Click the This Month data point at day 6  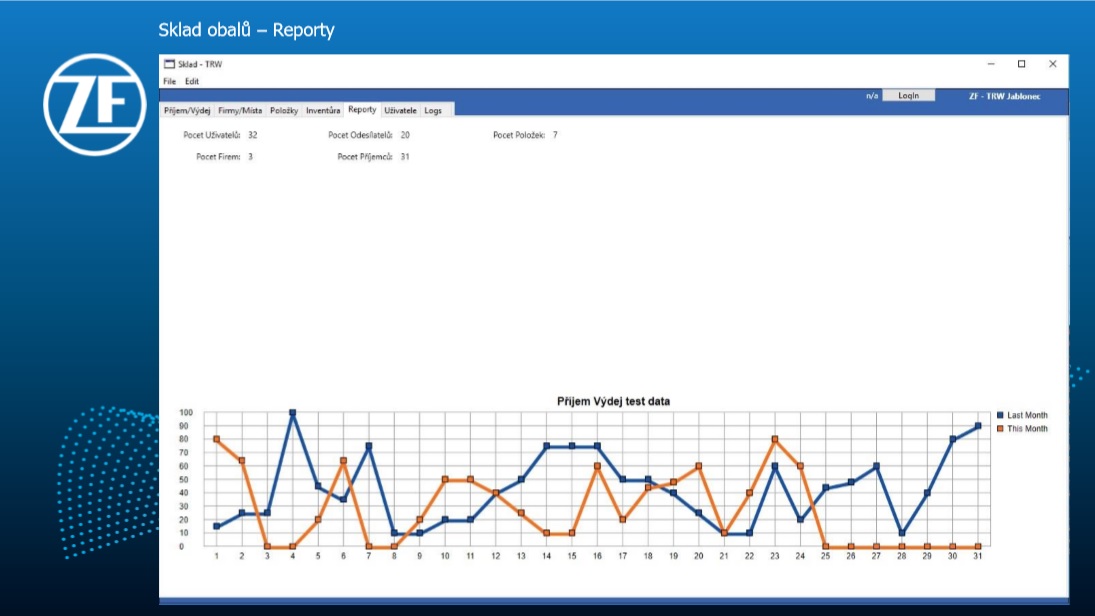tap(344, 461)
